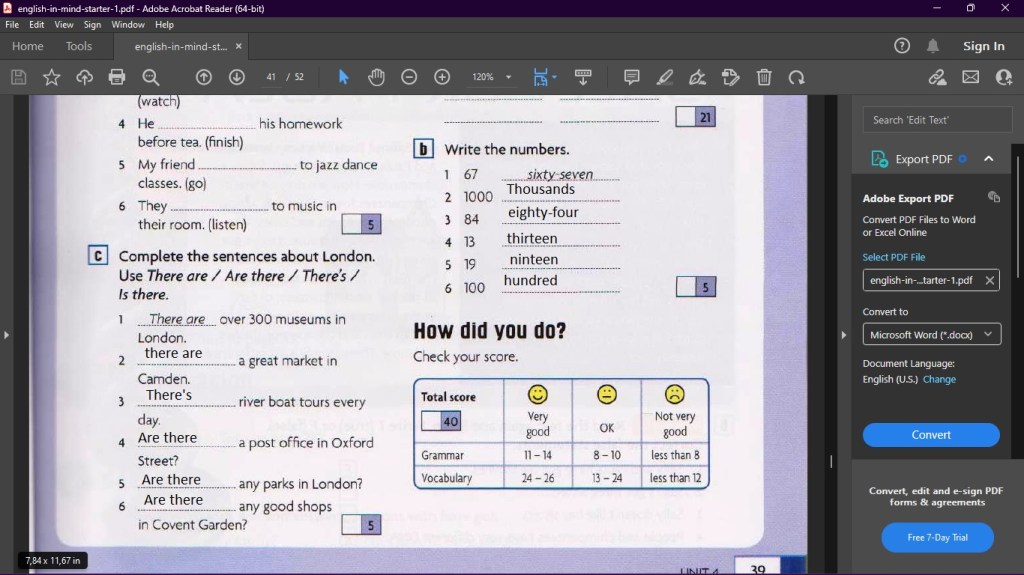Add a comment sticky note

632,77
